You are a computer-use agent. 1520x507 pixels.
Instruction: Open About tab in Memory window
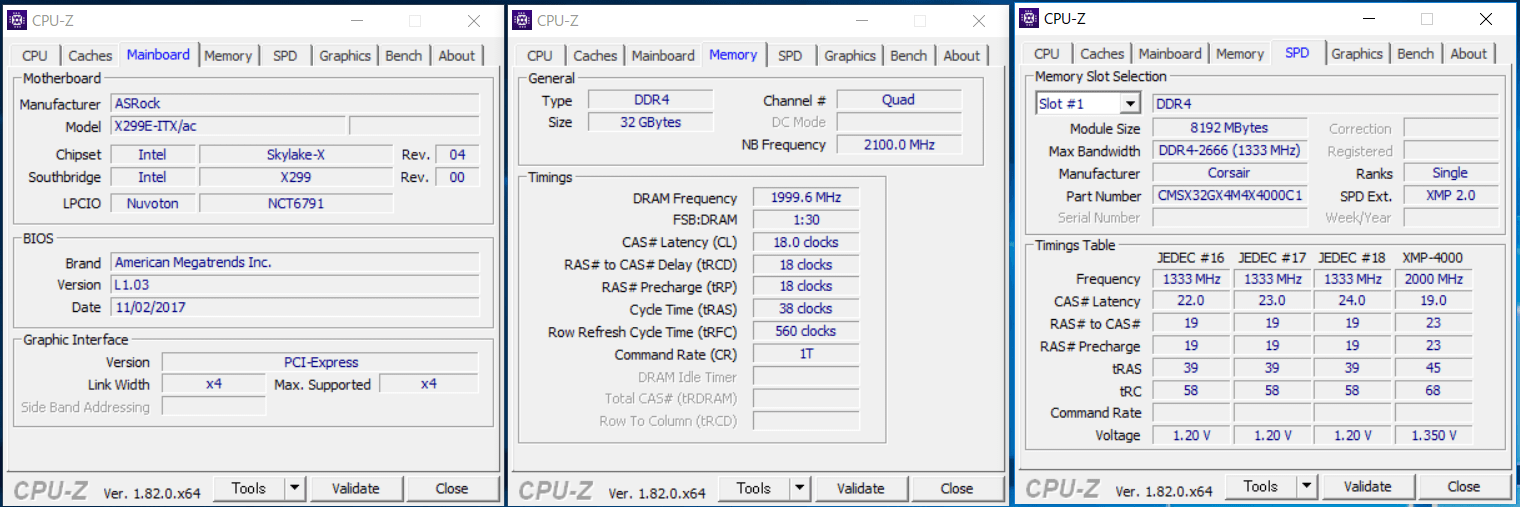pos(962,56)
